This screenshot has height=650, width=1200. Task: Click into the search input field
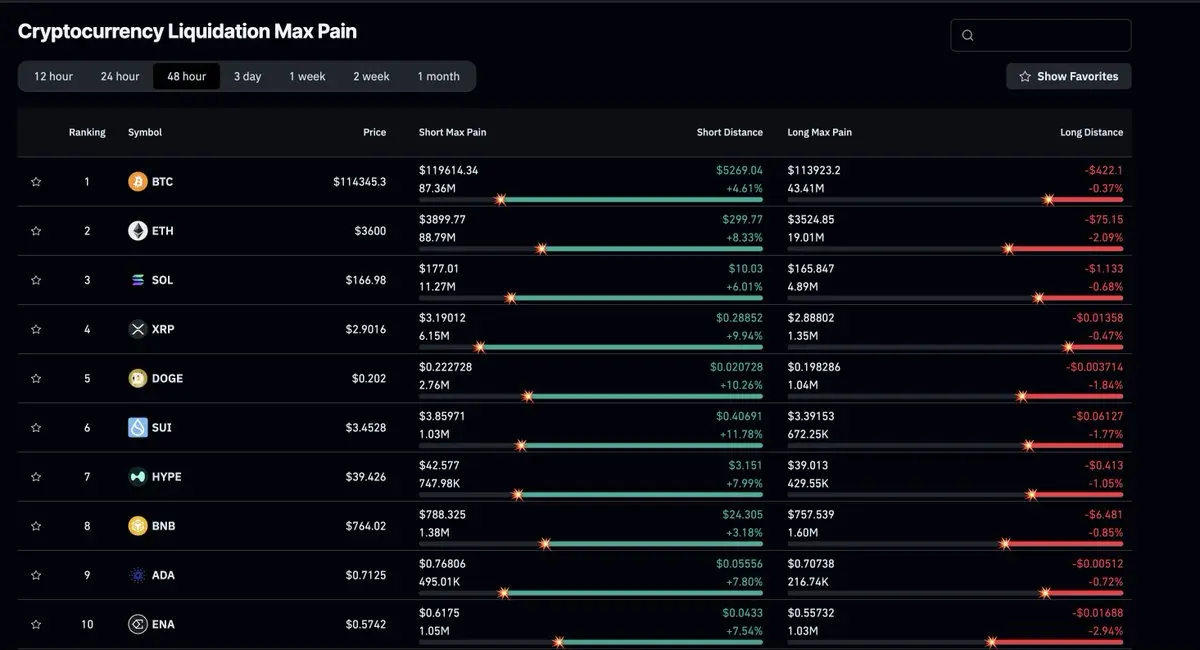(1041, 35)
